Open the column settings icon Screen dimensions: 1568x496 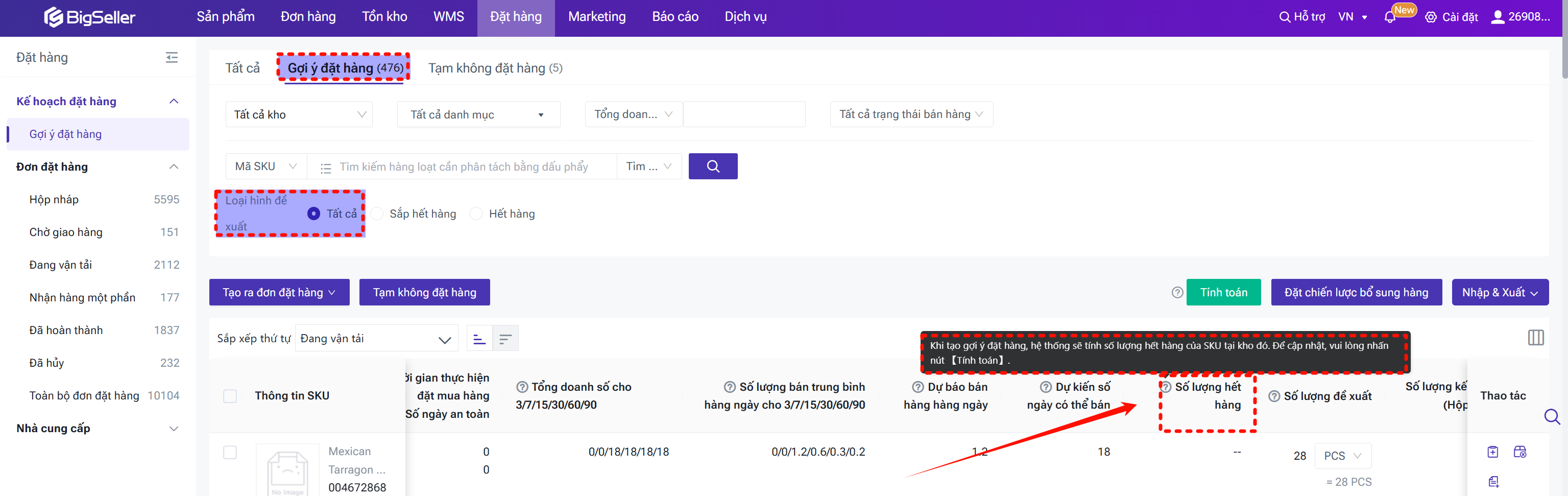(x=1535, y=338)
